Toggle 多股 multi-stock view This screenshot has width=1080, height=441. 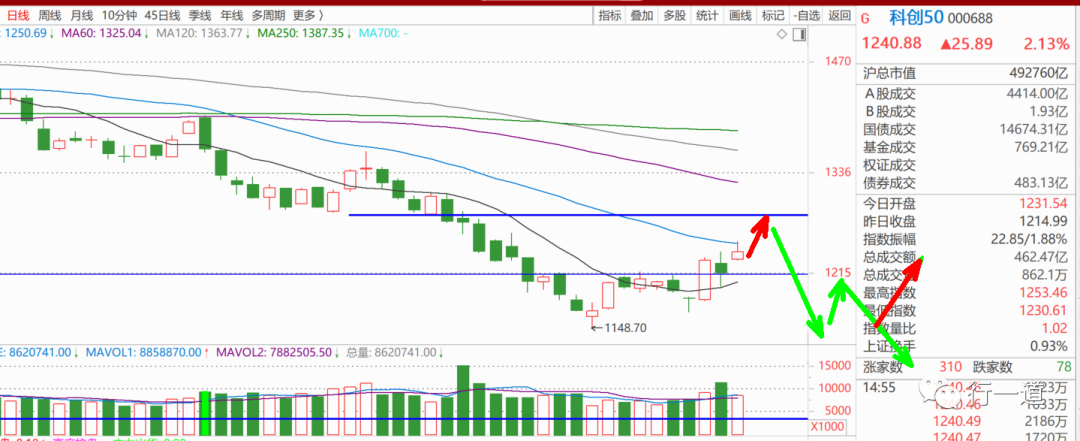coord(674,15)
